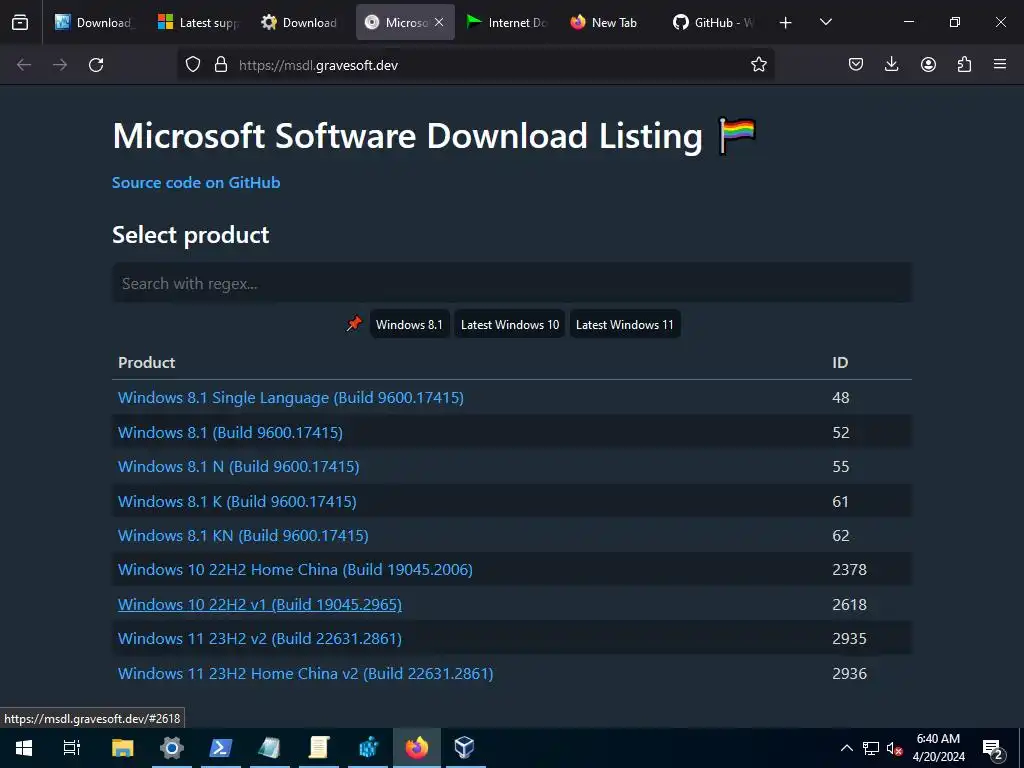The width and height of the screenshot is (1024, 768).
Task: Open Task View in the taskbar
Action: click(x=72, y=748)
